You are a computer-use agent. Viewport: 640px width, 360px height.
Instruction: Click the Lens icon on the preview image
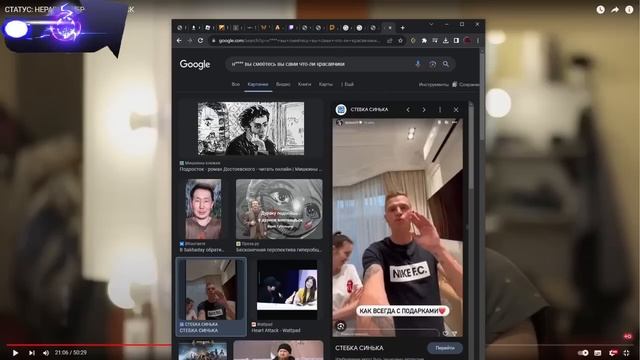coord(341,326)
